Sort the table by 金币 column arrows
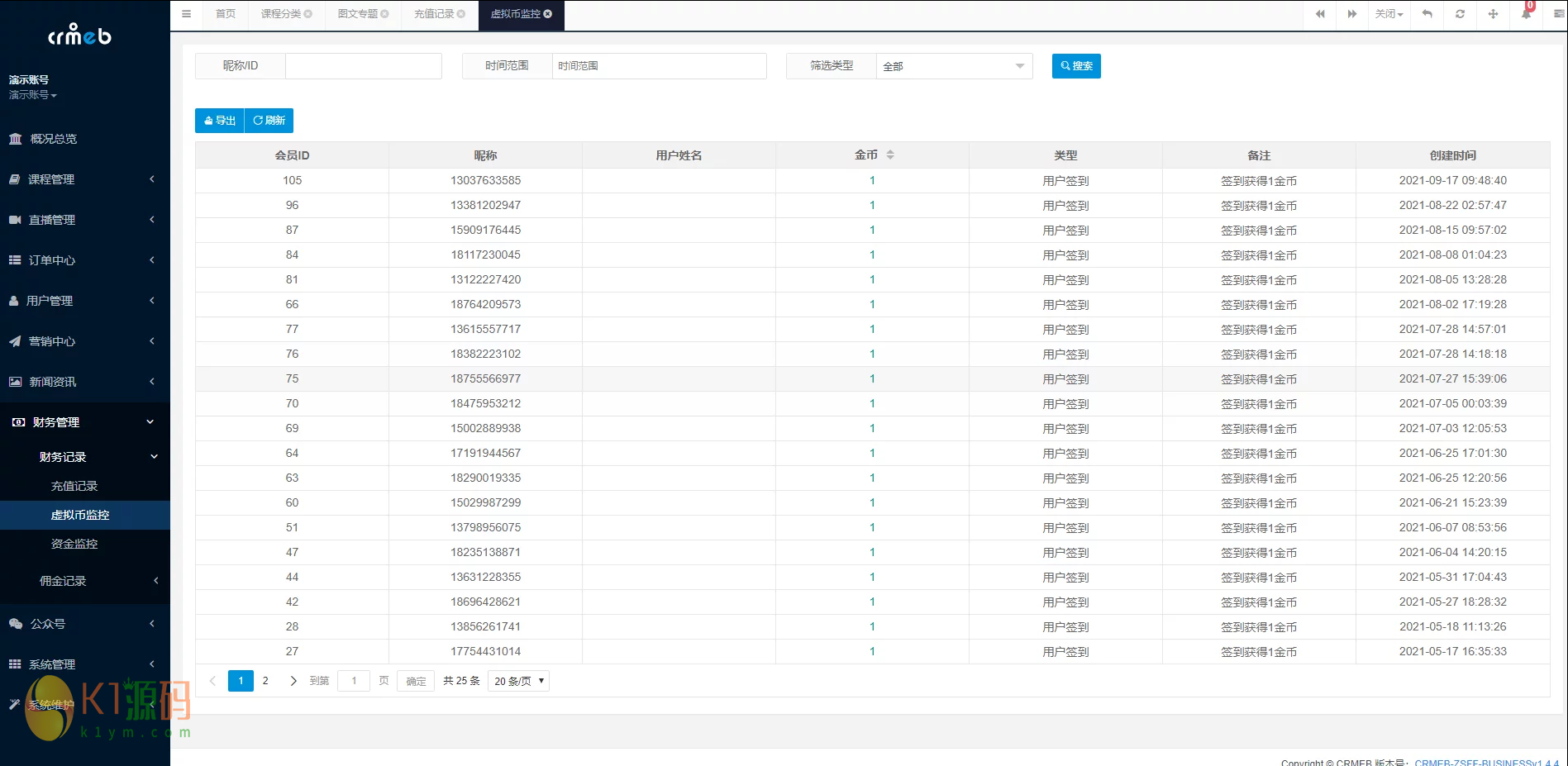This screenshot has width=1568, height=766. tap(890, 155)
